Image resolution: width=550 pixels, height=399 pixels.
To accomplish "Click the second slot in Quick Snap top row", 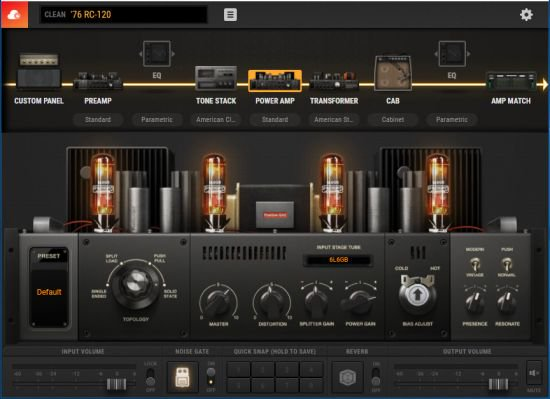I will [x=263, y=370].
